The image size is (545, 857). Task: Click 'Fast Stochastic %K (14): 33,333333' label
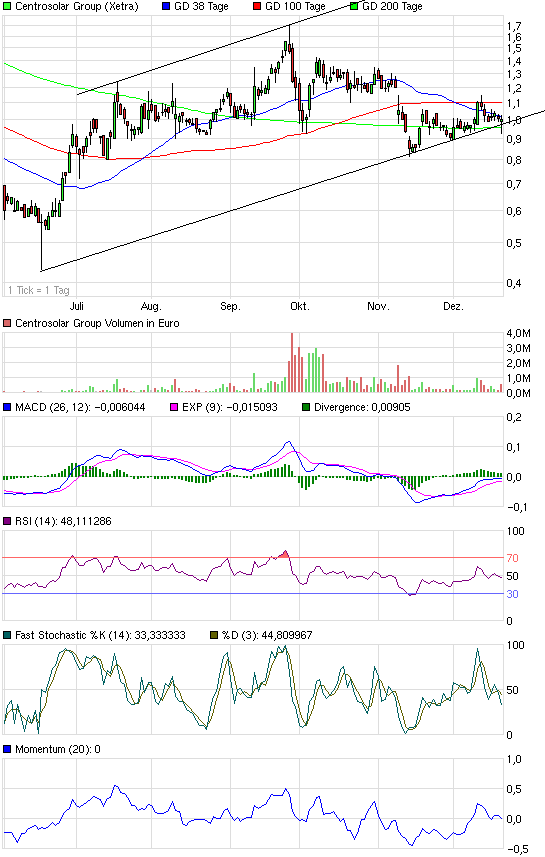[x=101, y=635]
